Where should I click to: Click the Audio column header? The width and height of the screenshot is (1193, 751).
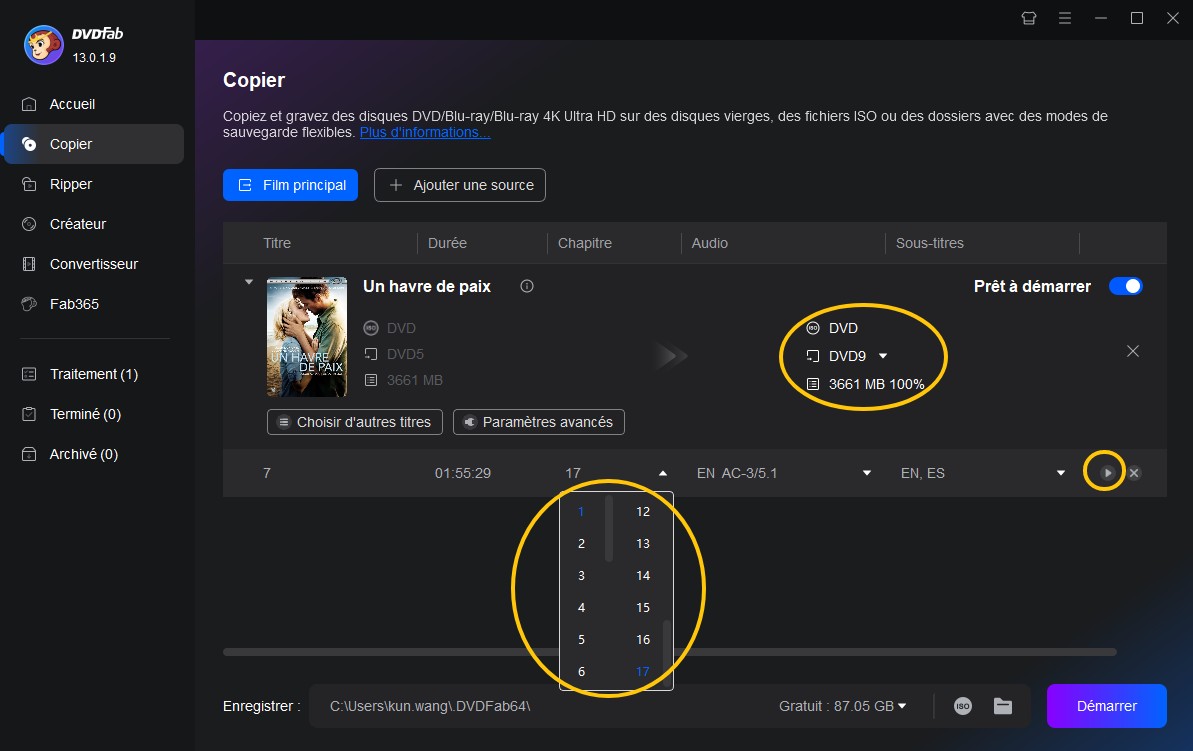pos(709,243)
